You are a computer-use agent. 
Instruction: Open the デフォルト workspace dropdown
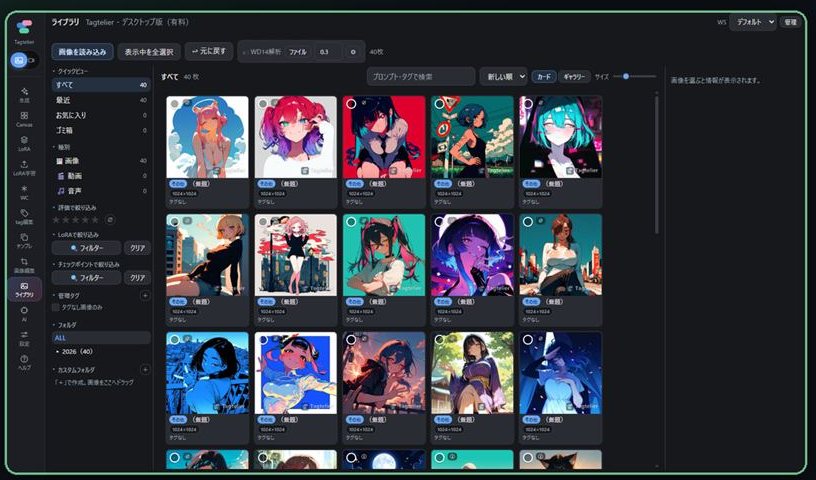pyautogui.click(x=753, y=22)
